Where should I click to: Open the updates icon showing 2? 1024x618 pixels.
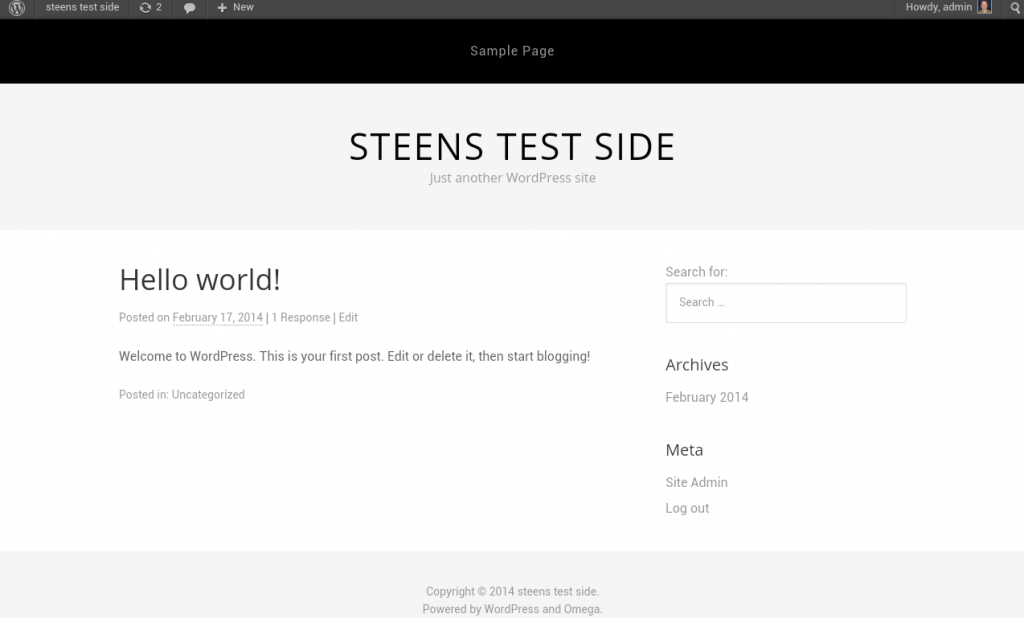pos(151,8)
